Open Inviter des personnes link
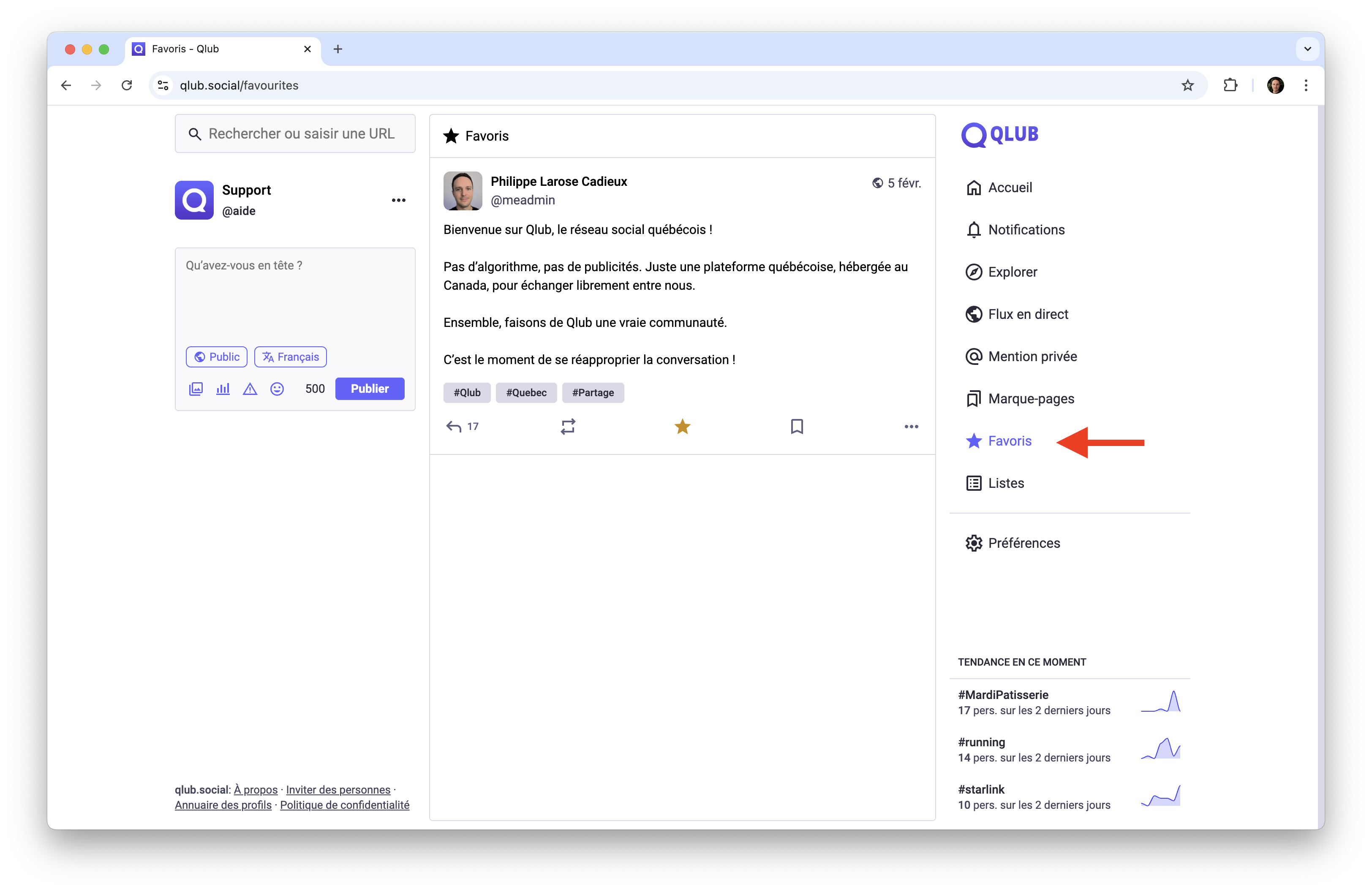The width and height of the screenshot is (1372, 892). tap(338, 789)
